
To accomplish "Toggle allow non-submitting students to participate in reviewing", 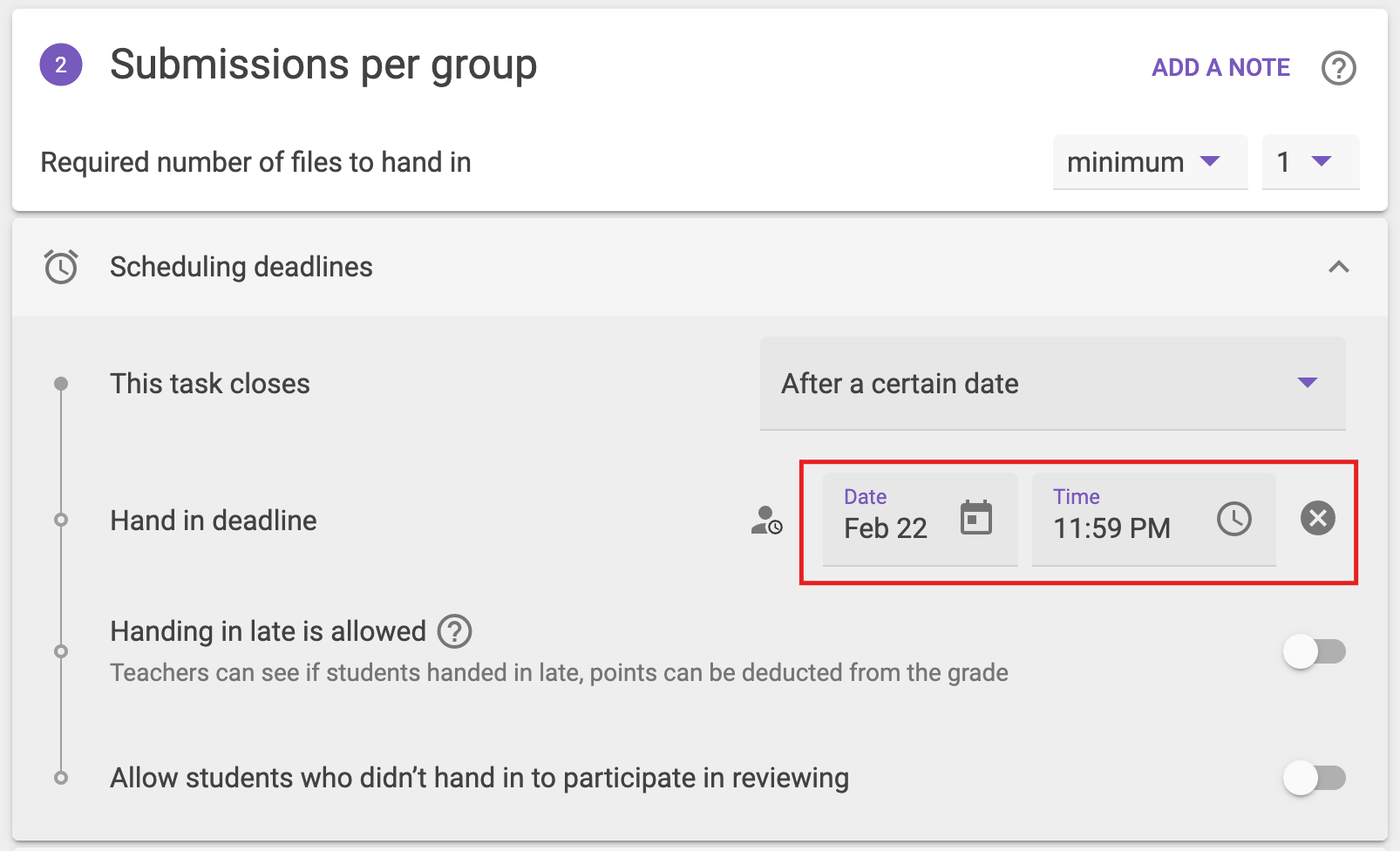I will pyautogui.click(x=1314, y=778).
